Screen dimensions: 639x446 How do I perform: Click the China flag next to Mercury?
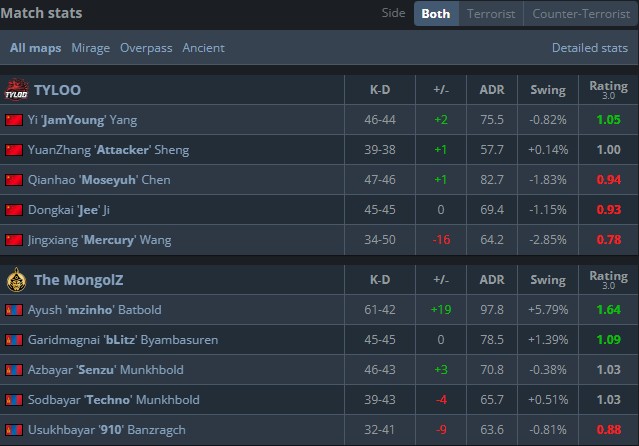[14, 240]
